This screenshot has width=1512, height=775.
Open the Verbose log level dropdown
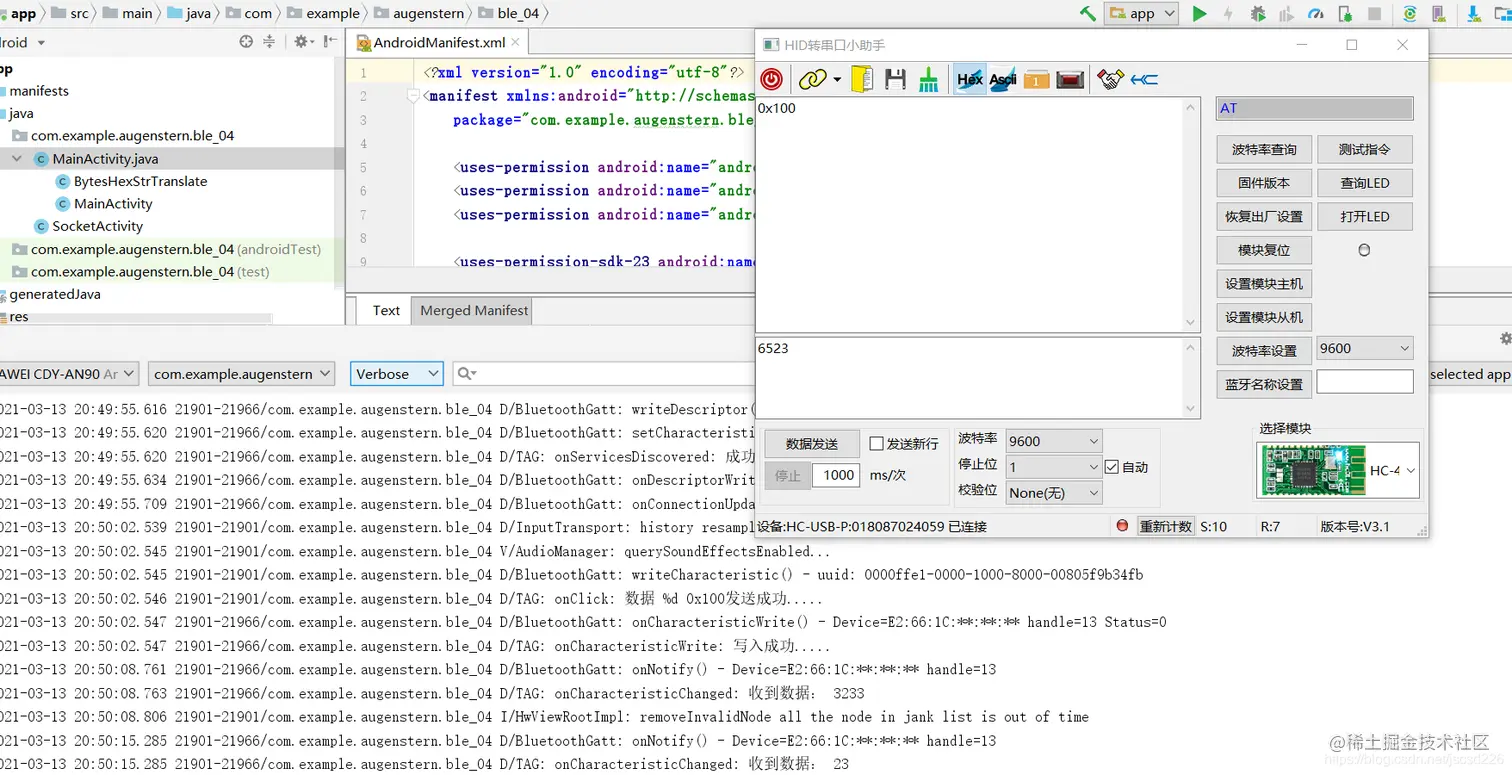pyautogui.click(x=397, y=374)
